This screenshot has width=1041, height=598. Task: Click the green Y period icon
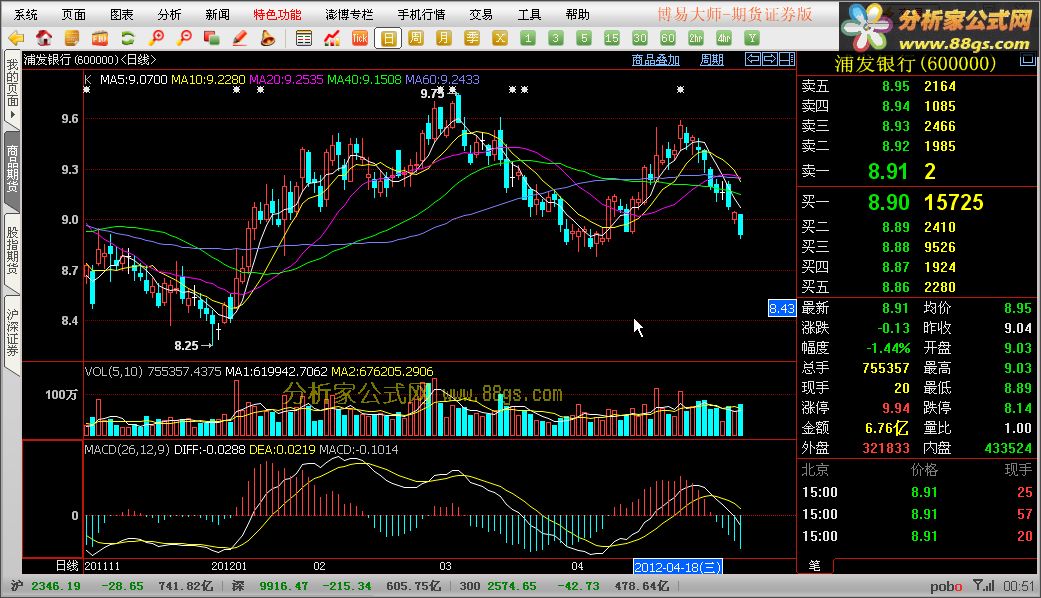(x=752, y=38)
